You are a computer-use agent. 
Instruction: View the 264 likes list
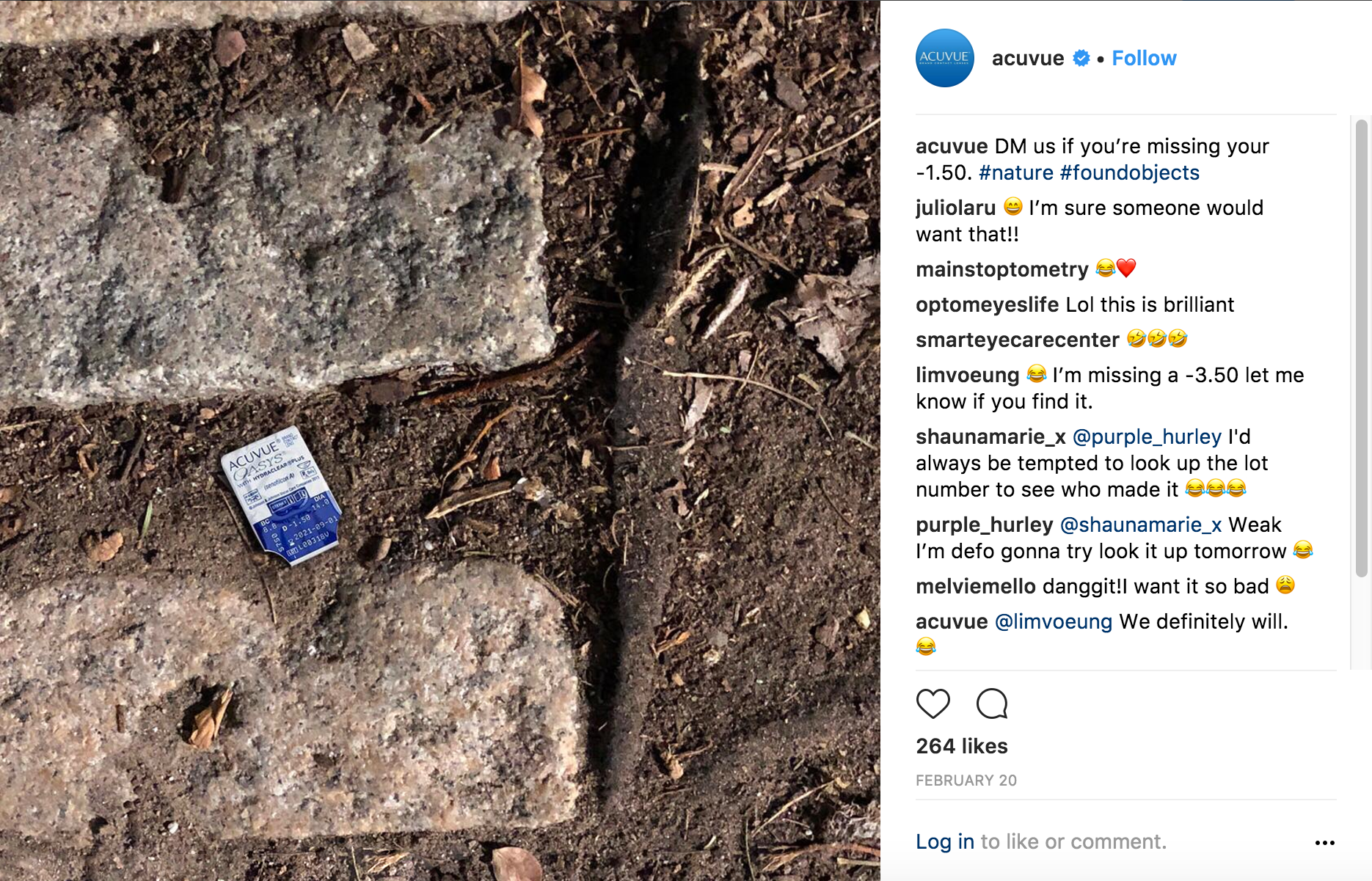962,746
